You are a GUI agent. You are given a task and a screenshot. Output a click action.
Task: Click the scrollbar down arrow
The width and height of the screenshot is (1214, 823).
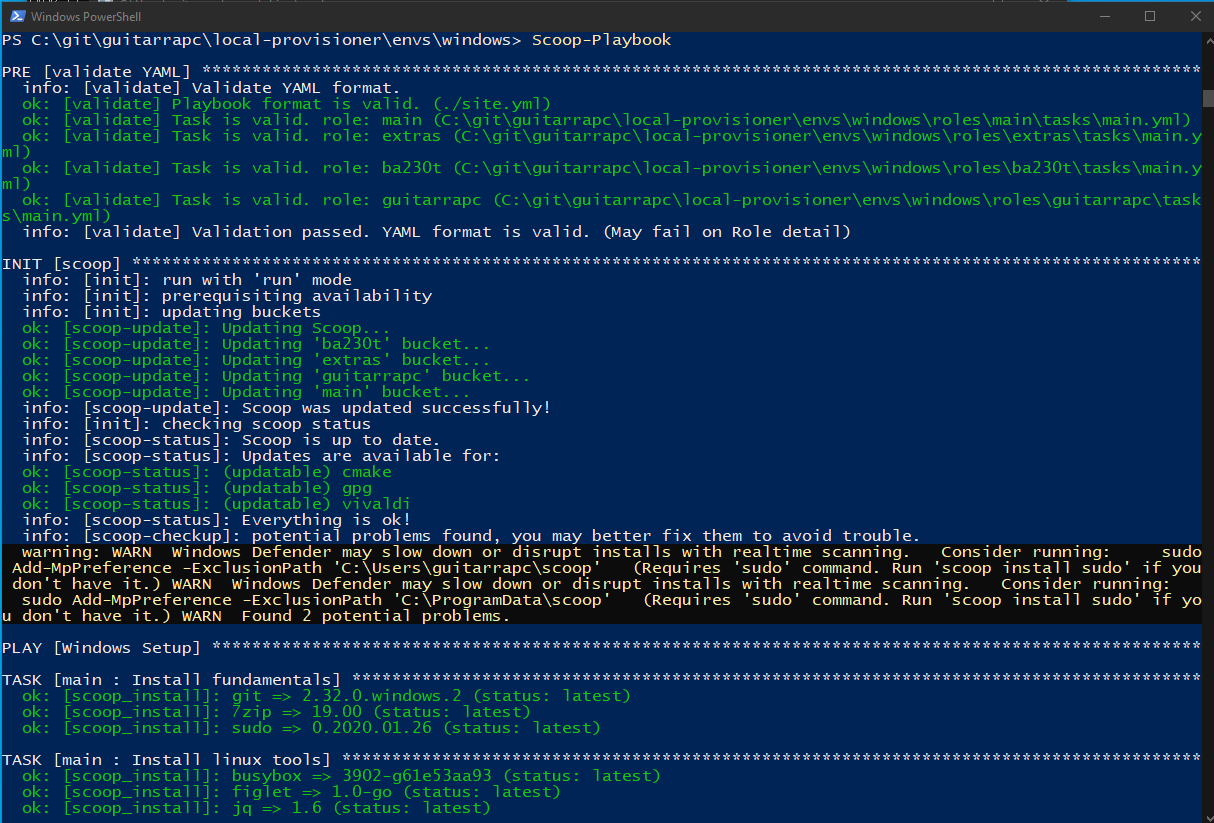1207,815
